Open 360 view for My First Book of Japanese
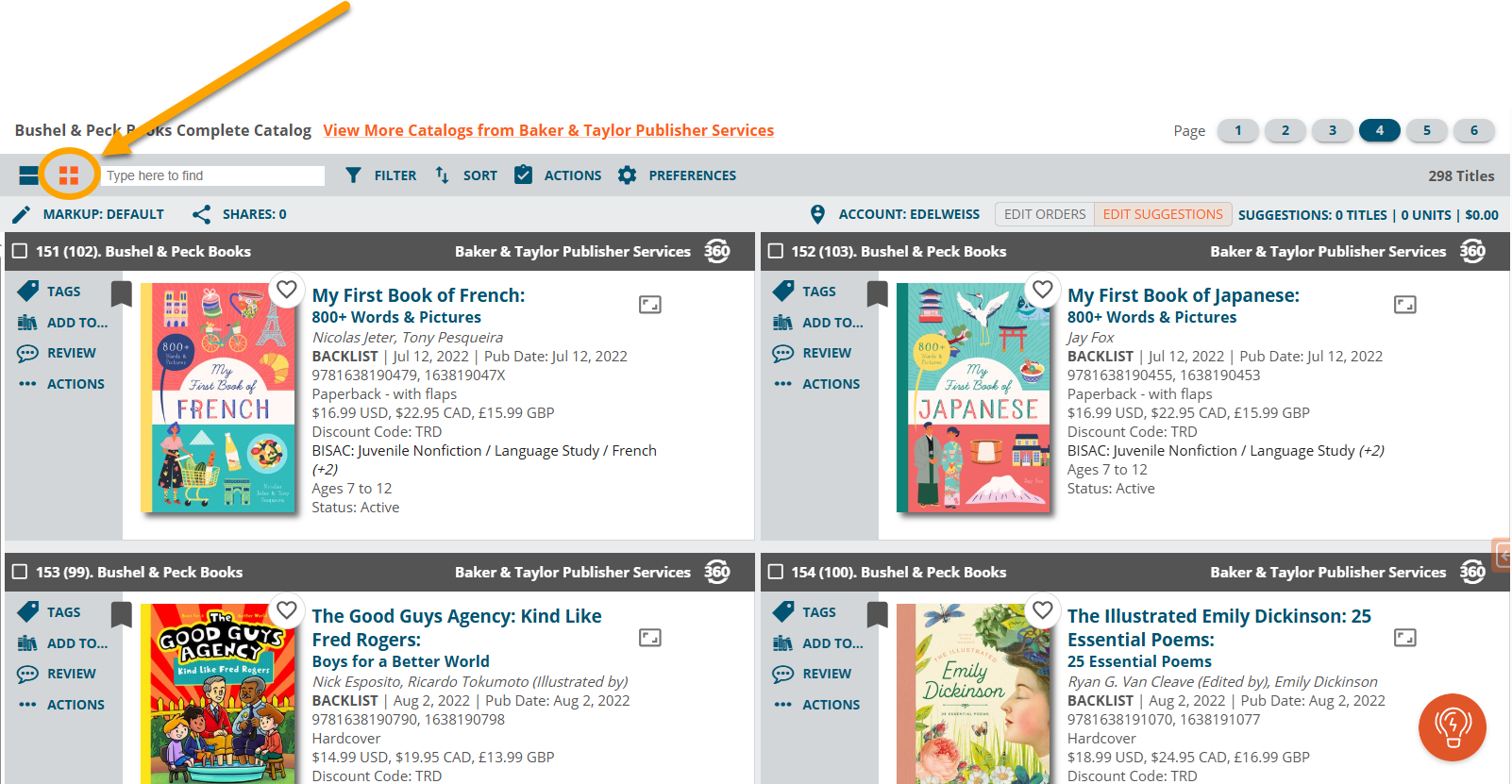 click(x=1472, y=251)
